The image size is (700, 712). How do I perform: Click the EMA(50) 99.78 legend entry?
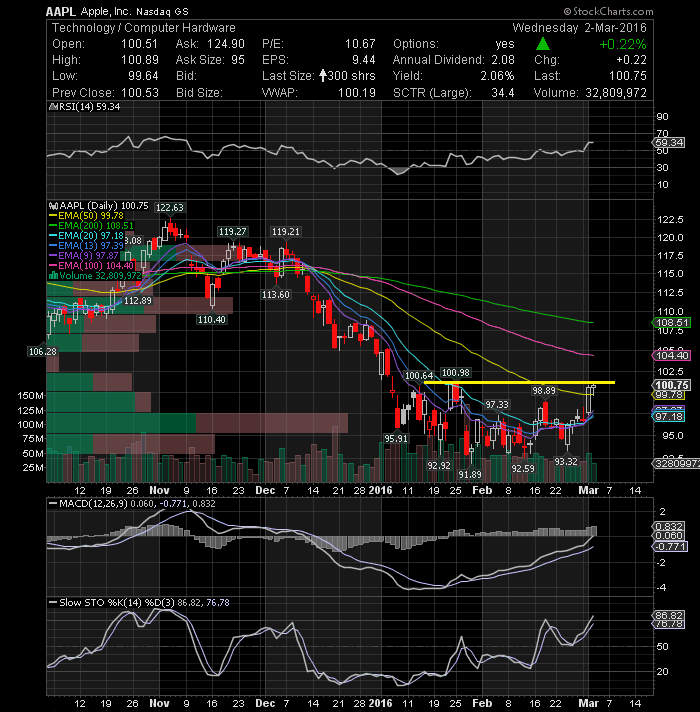pyautogui.click(x=86, y=216)
